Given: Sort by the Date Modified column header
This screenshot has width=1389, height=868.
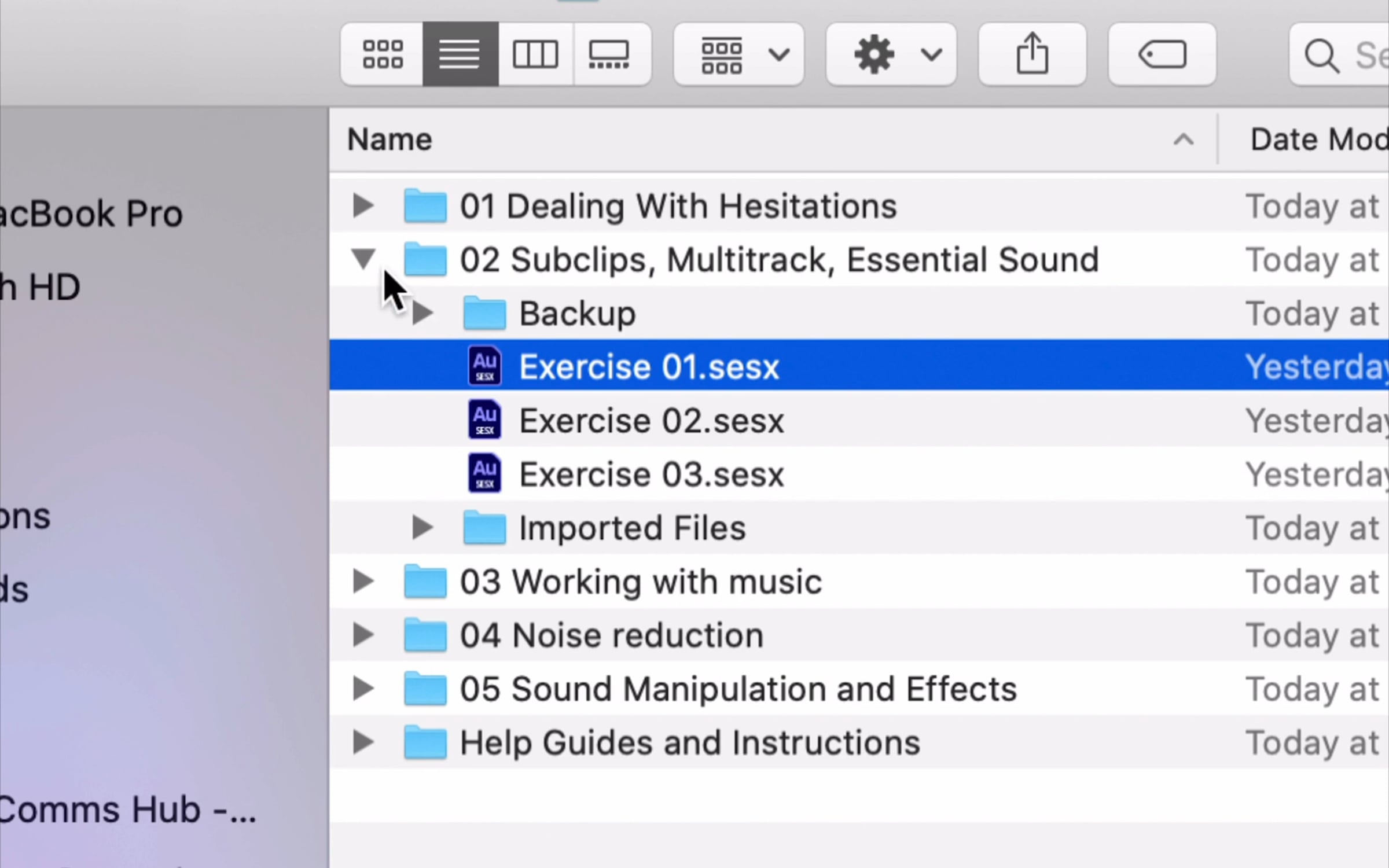Looking at the screenshot, I should point(1318,139).
